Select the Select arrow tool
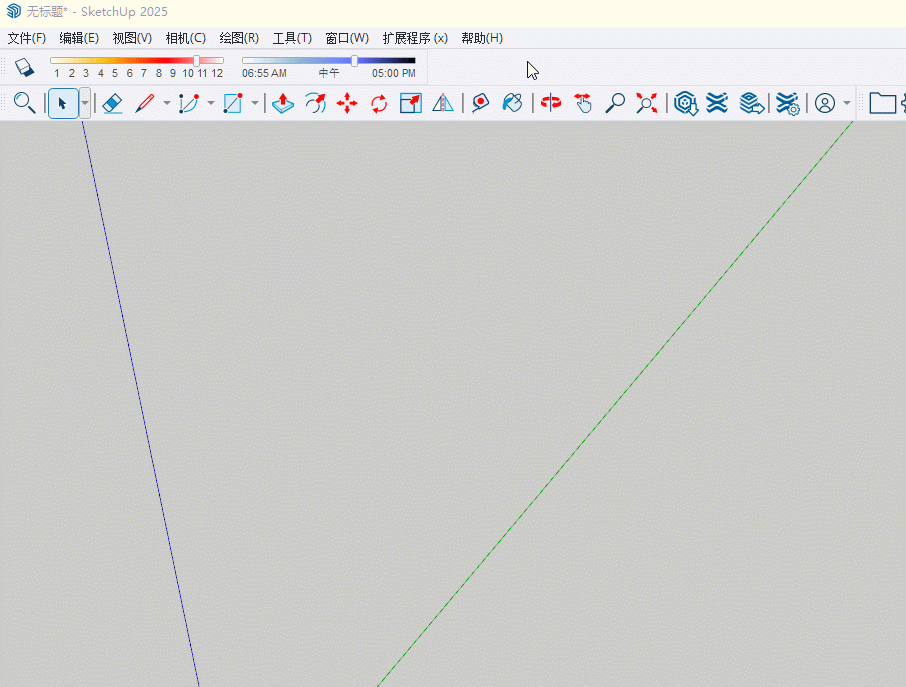 [63, 103]
